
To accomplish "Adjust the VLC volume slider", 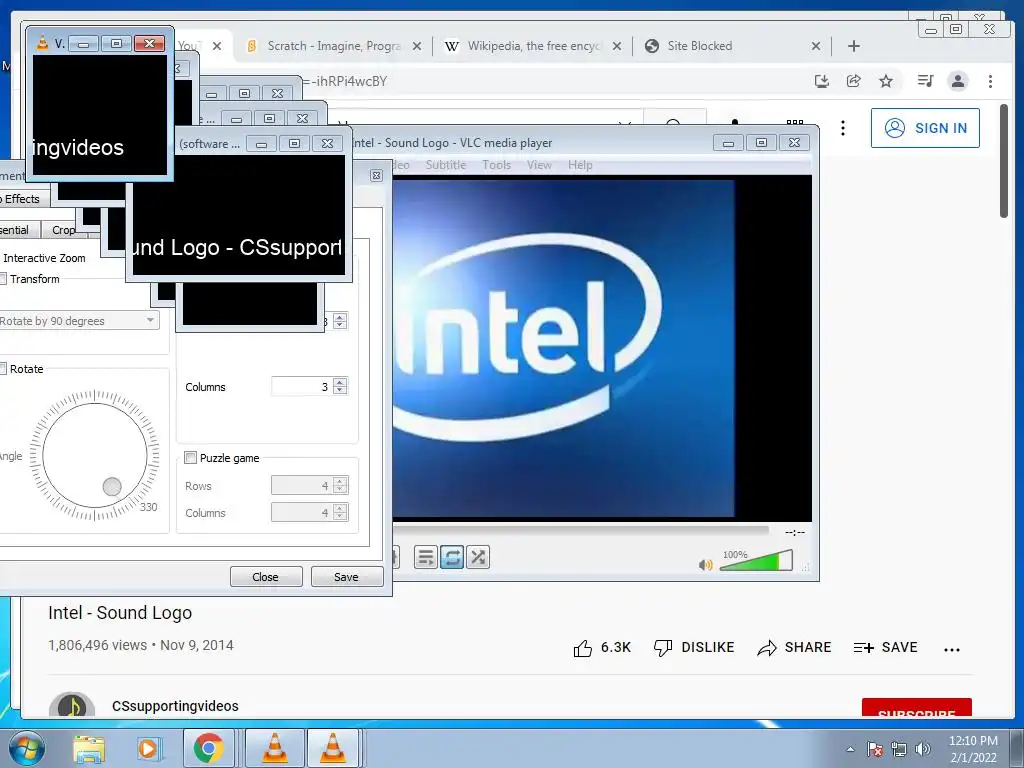I will pyautogui.click(x=756, y=560).
